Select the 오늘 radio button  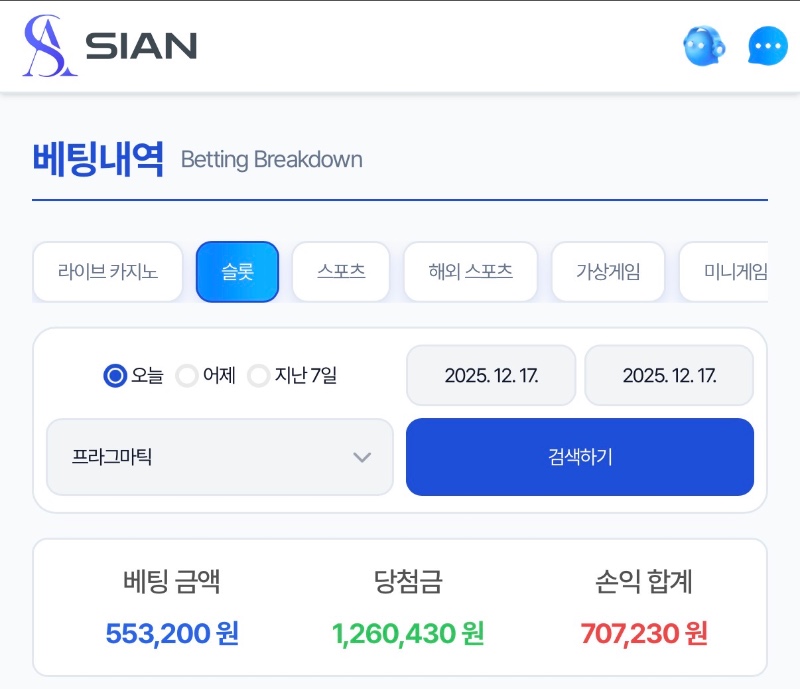point(115,376)
